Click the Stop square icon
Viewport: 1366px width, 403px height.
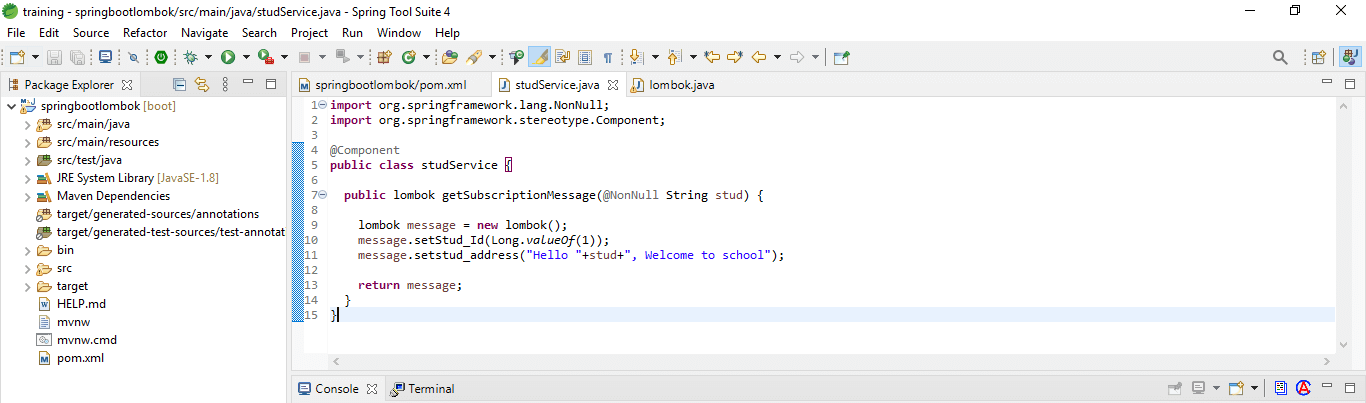coord(304,57)
